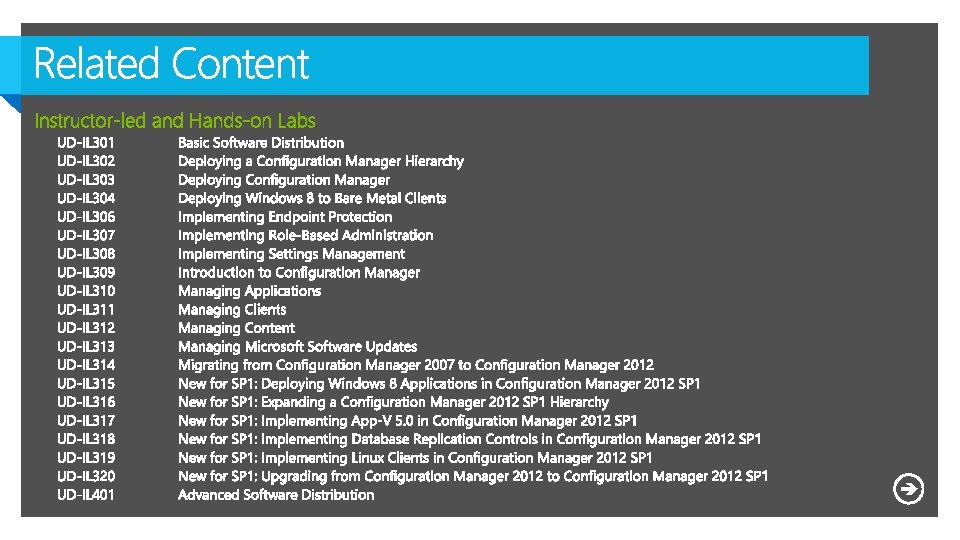Select 'Implementing Role-Based Administration' title
960x540 pixels.
(x=306, y=236)
